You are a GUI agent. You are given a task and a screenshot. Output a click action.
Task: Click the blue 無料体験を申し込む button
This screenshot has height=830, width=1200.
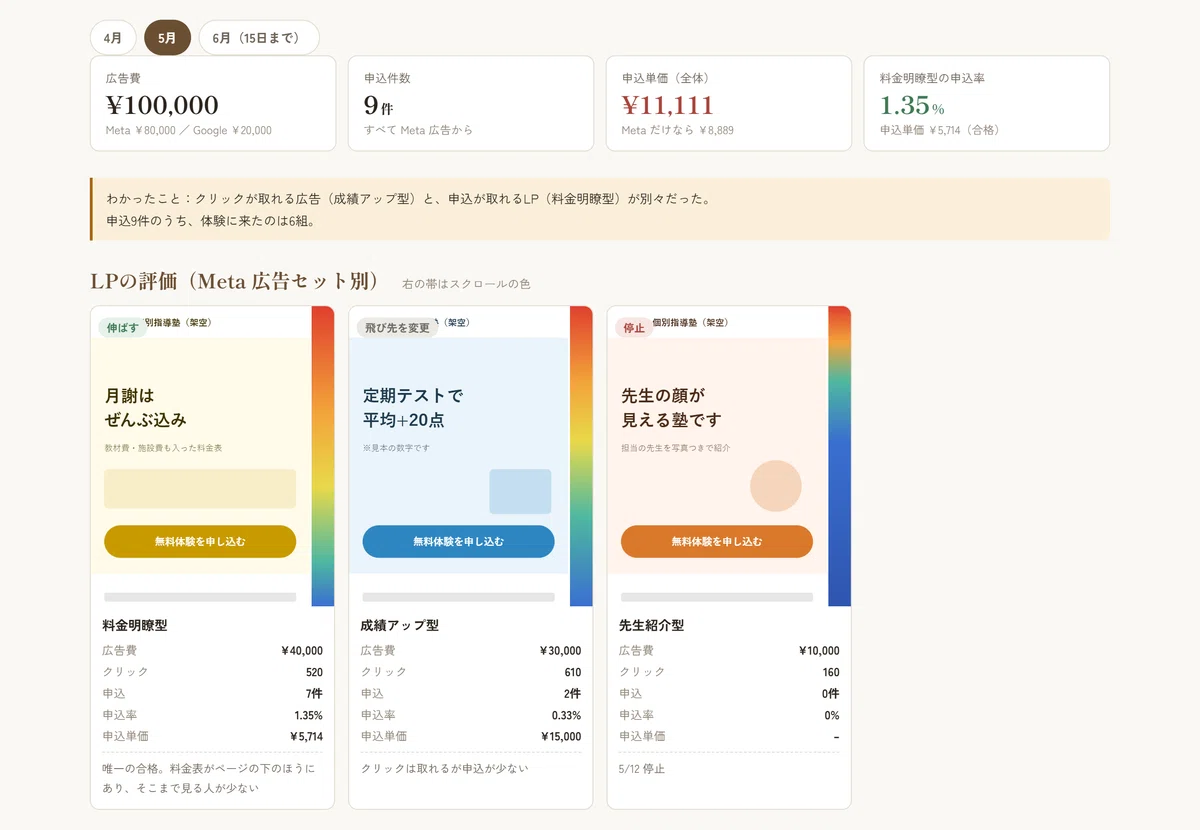(x=458, y=541)
